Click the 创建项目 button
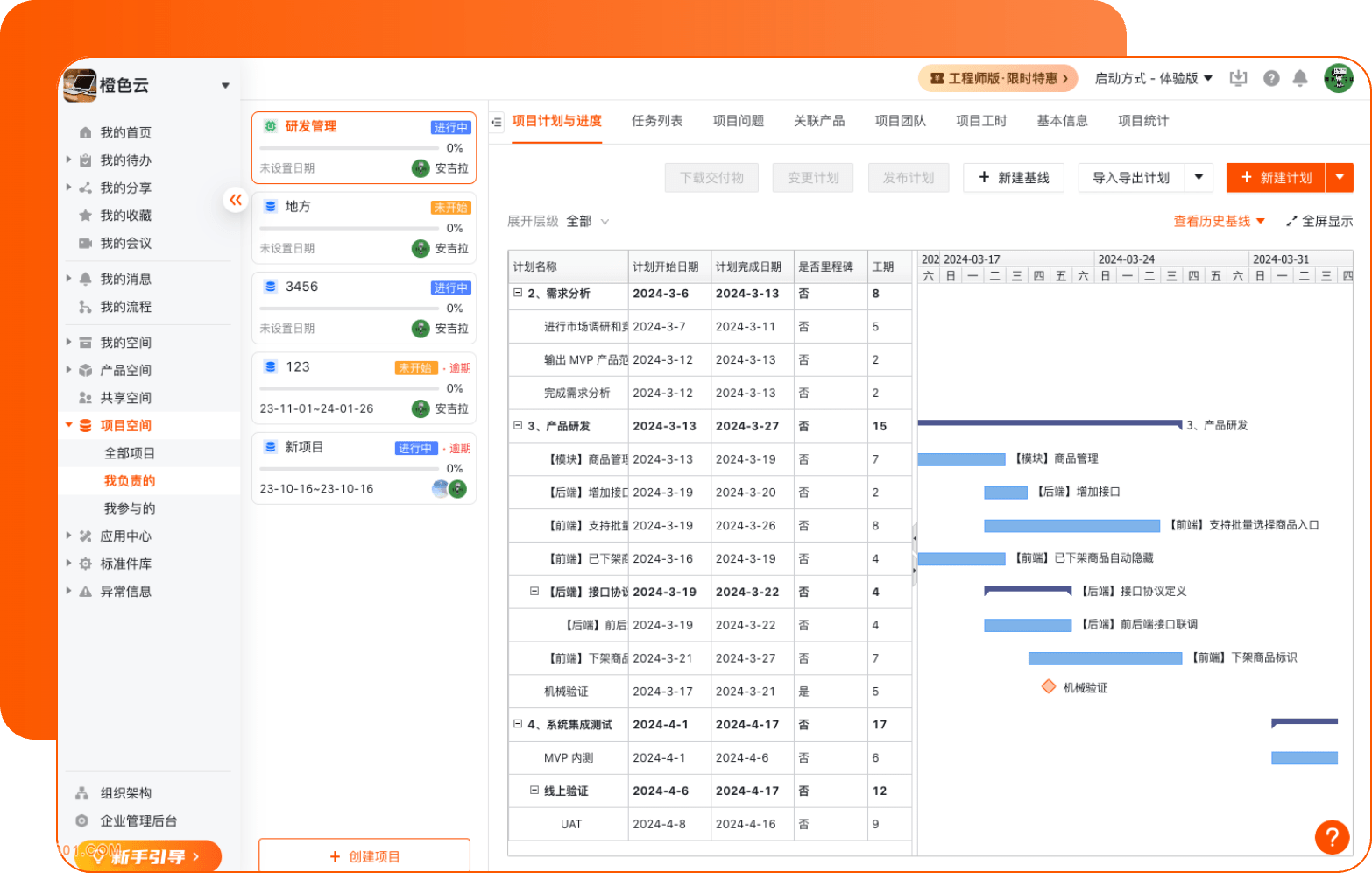Viewport: 1372px width, 873px height. click(364, 856)
